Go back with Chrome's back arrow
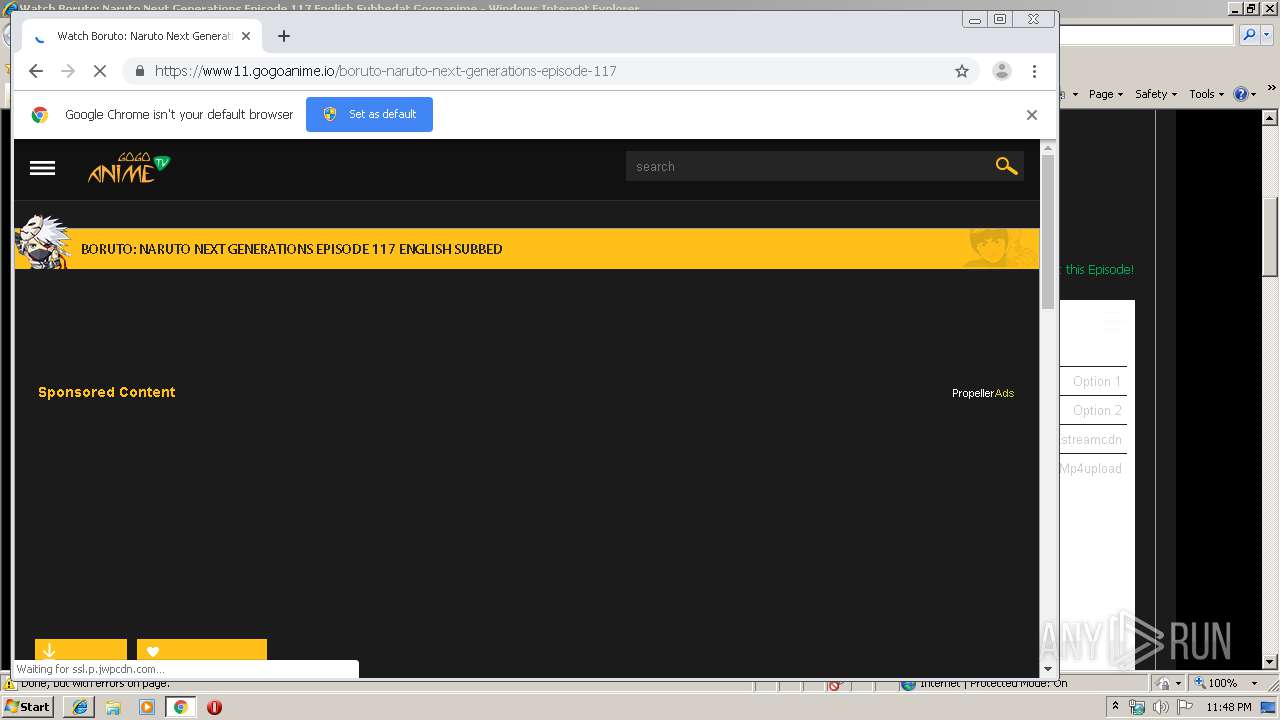The height and width of the screenshot is (720, 1280). point(36,71)
